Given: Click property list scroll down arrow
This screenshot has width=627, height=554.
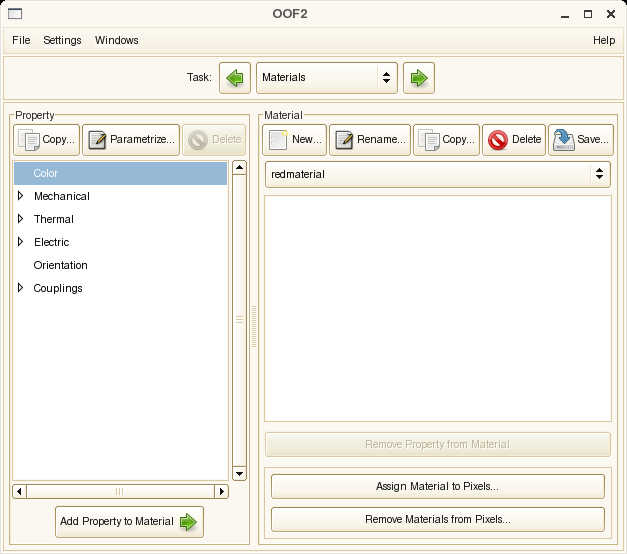Looking at the screenshot, I should pyautogui.click(x=239, y=474).
